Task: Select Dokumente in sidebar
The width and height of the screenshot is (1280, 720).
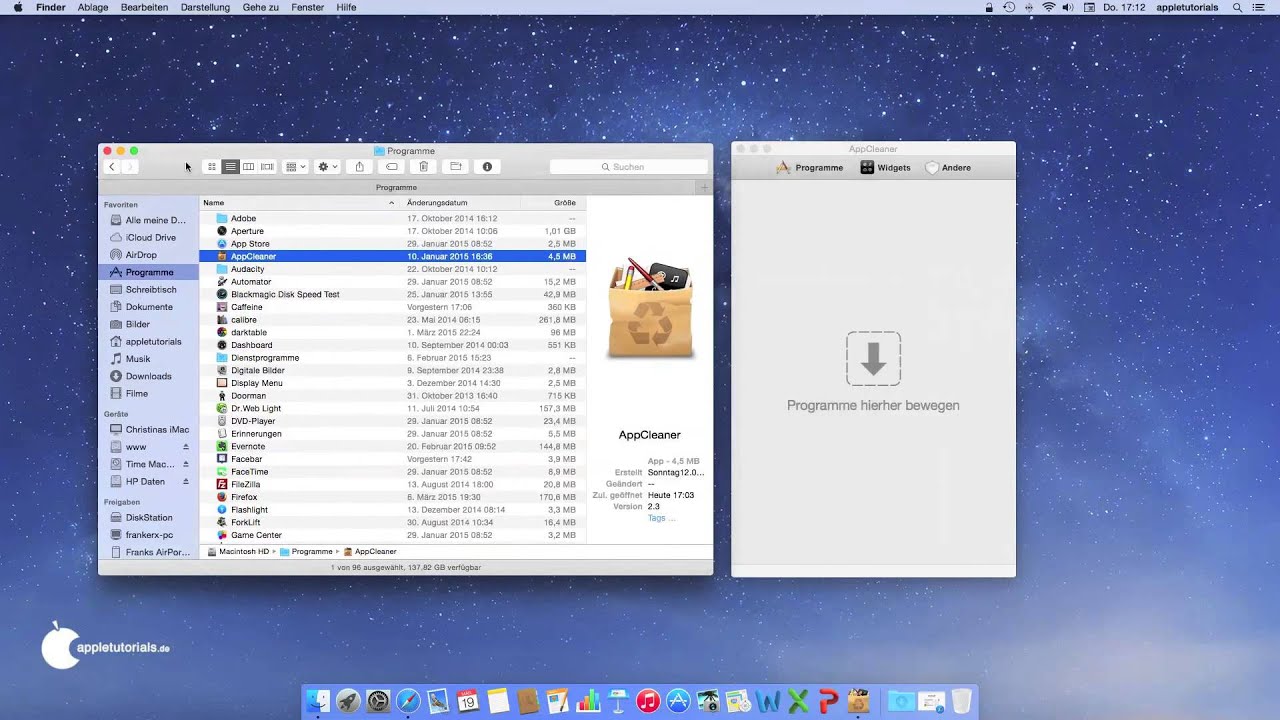Action: (x=148, y=307)
